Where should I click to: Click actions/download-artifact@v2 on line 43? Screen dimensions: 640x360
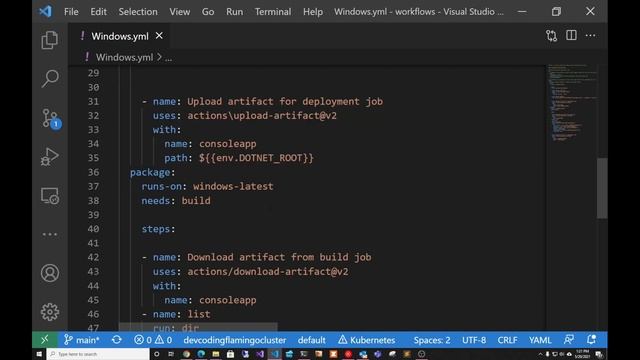click(x=268, y=271)
